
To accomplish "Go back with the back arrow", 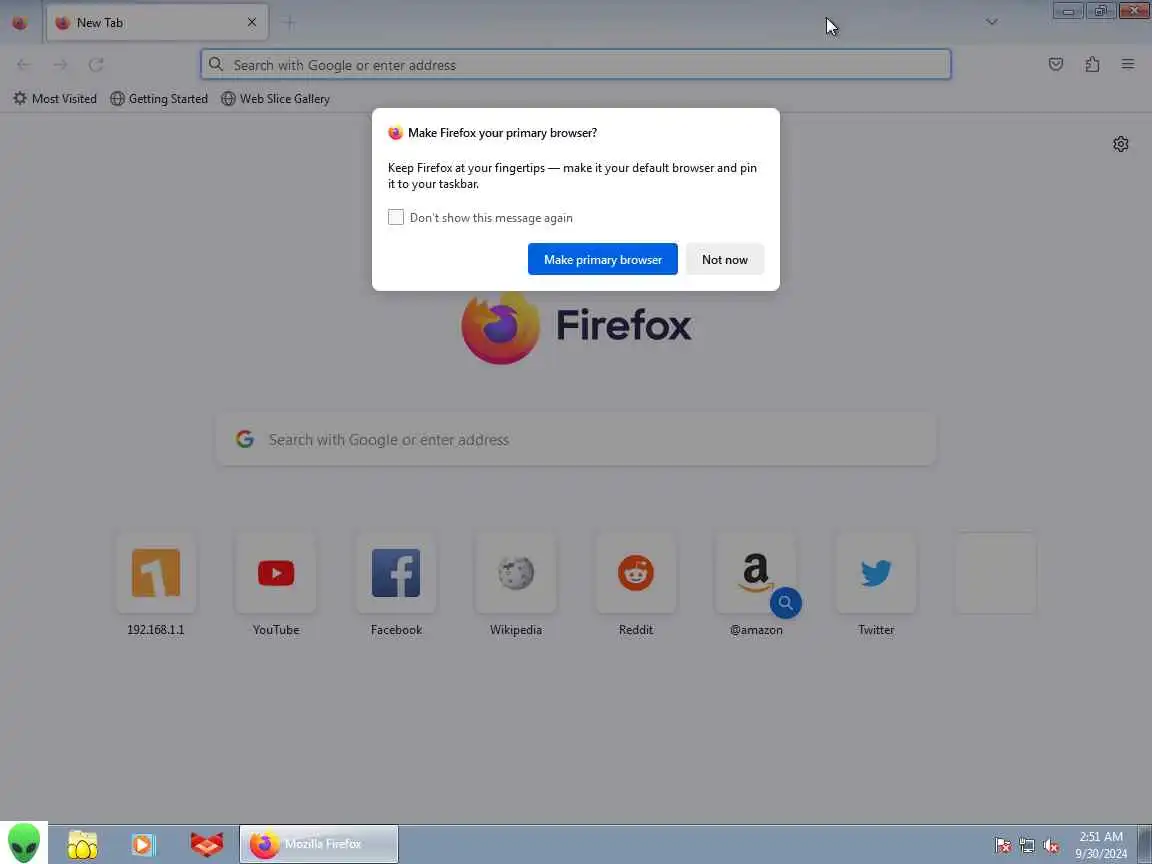I will point(24,65).
